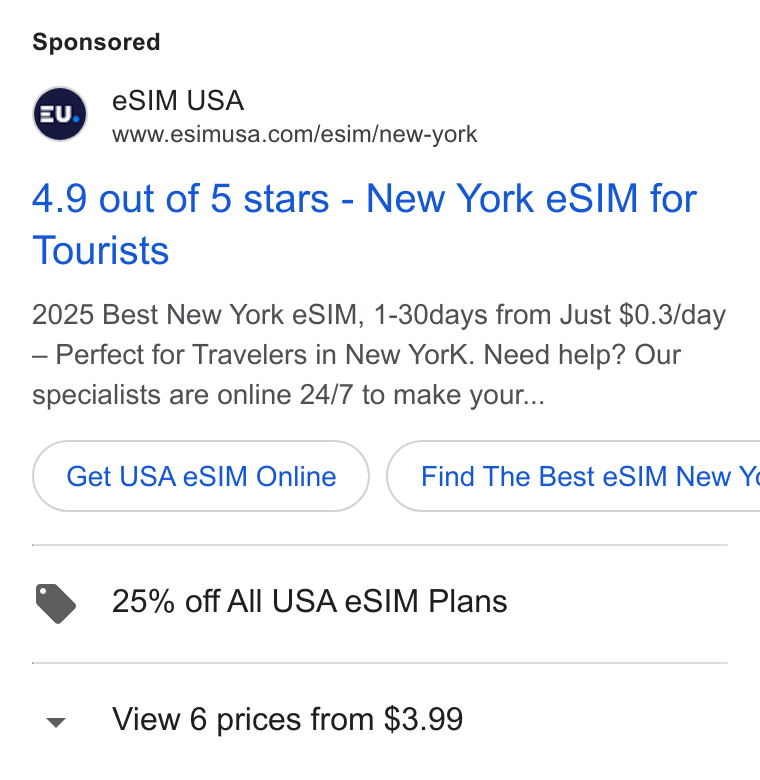This screenshot has height=780, width=760.
Task: Click the Need help? sentence
Action: pos(555,355)
